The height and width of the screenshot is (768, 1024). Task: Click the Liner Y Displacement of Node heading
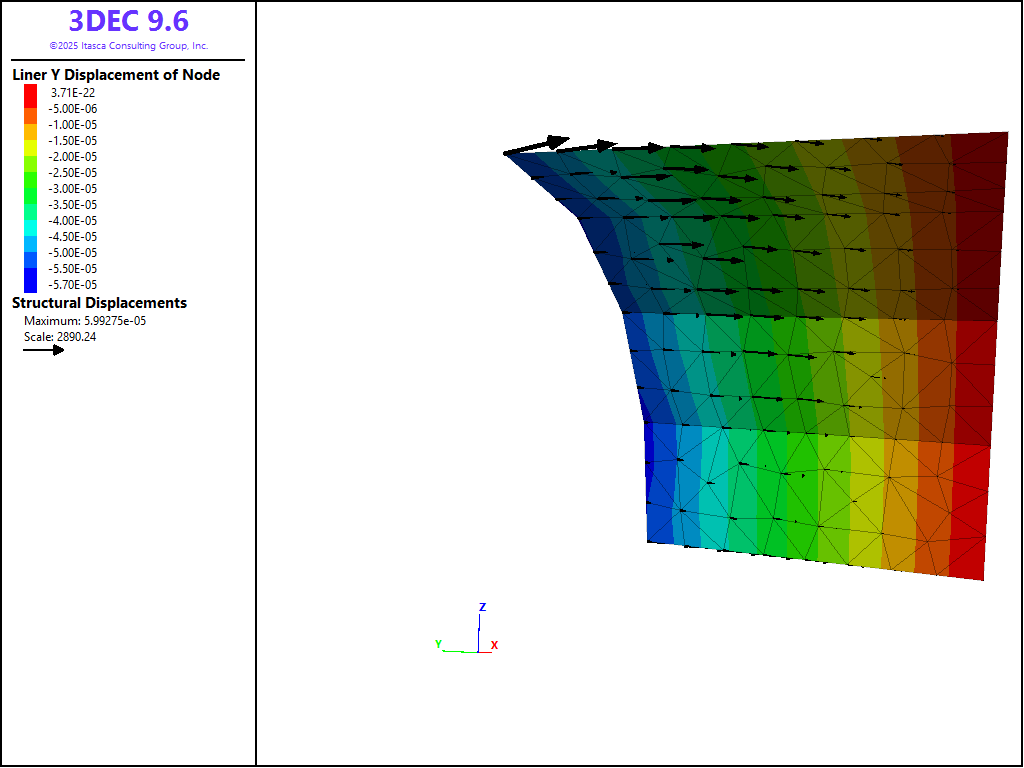click(x=116, y=75)
